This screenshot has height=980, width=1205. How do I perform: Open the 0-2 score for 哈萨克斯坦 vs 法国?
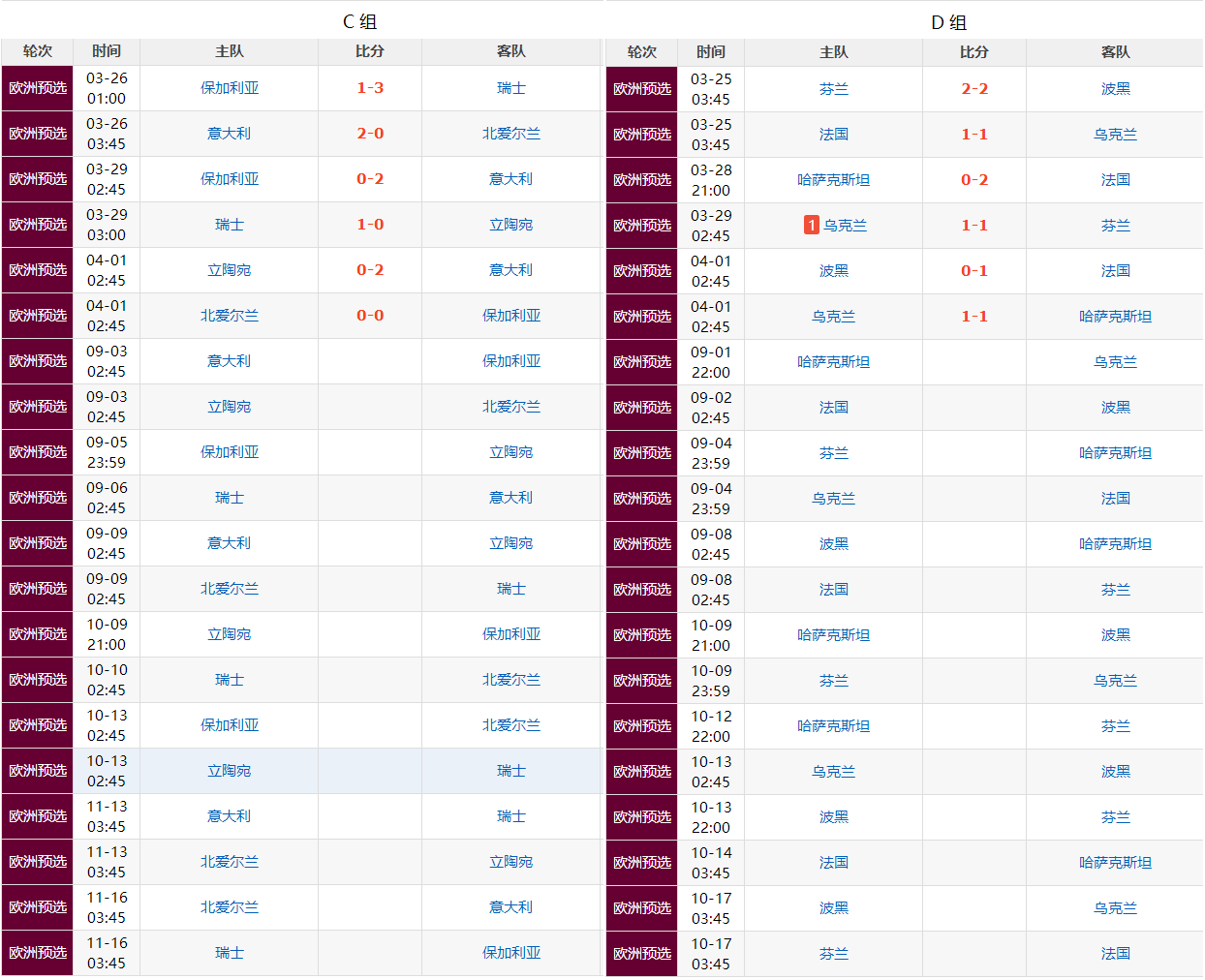974,180
